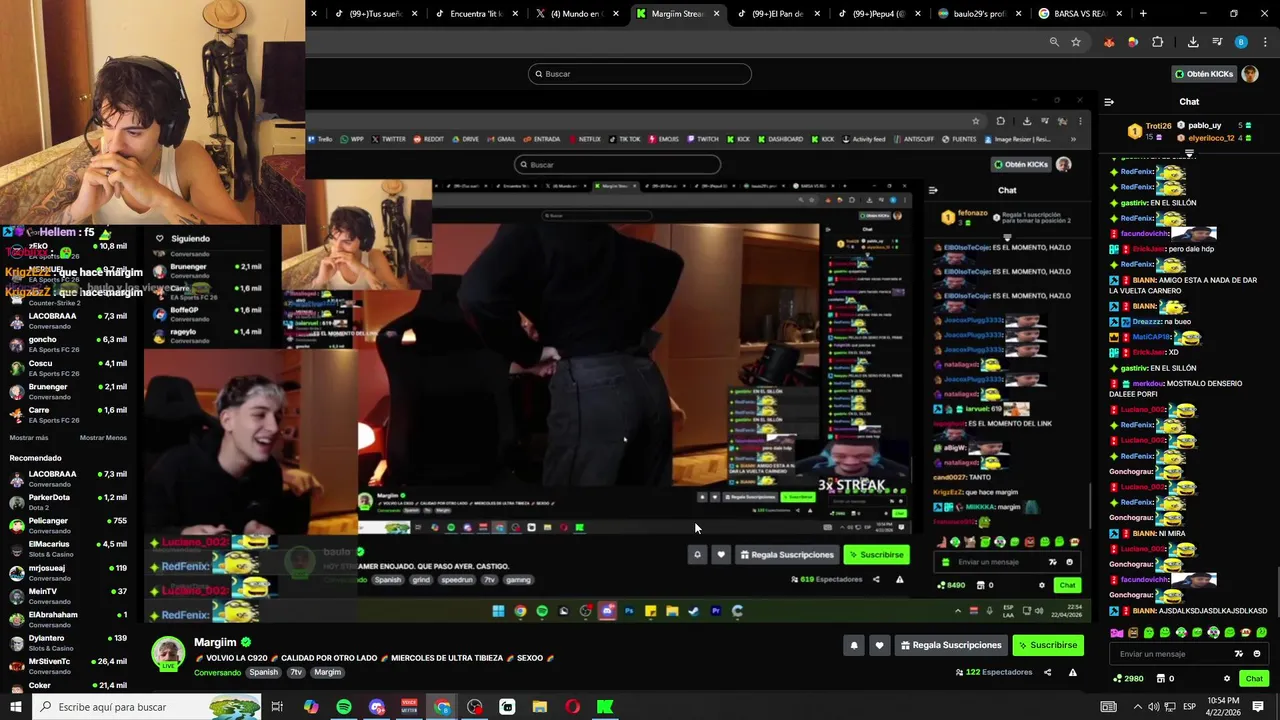
Task: Open the browser downloads icon
Action: click(x=1193, y=42)
